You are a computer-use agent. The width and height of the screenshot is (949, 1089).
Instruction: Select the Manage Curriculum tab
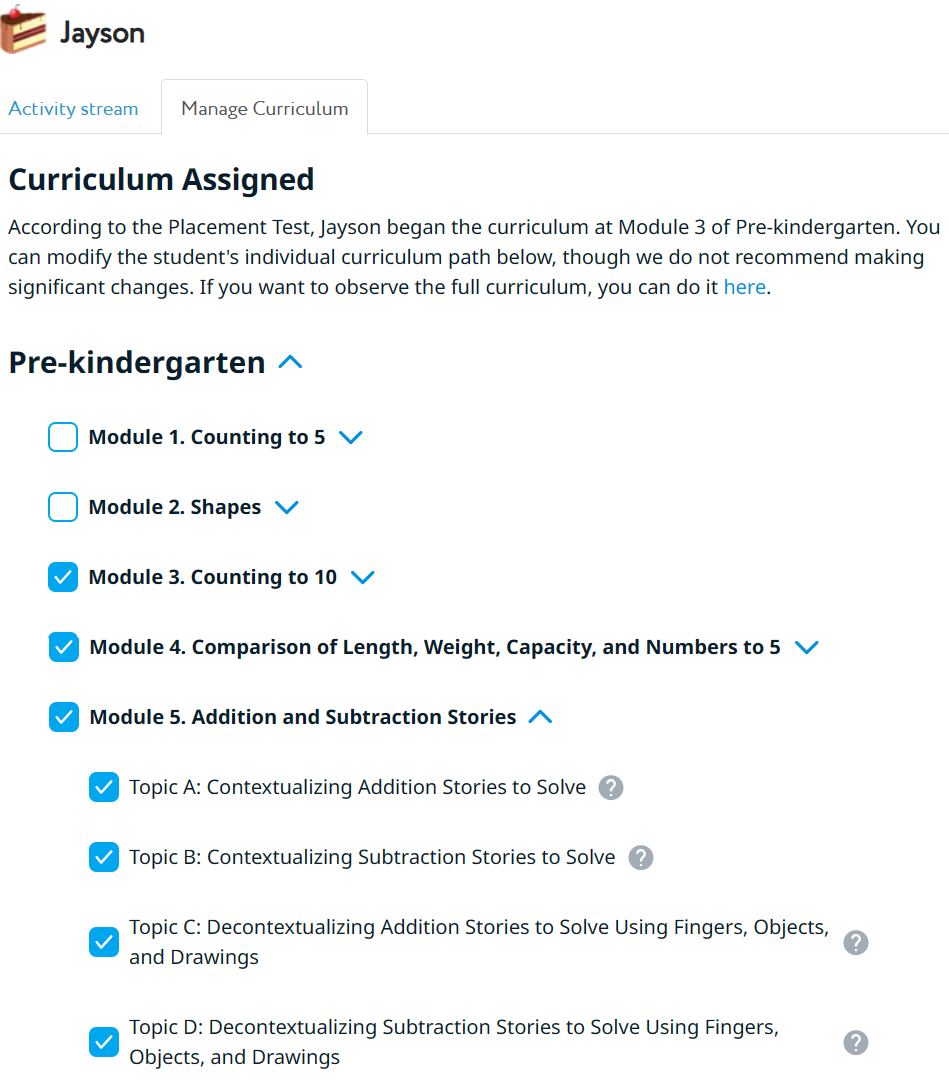pyautogui.click(x=265, y=109)
